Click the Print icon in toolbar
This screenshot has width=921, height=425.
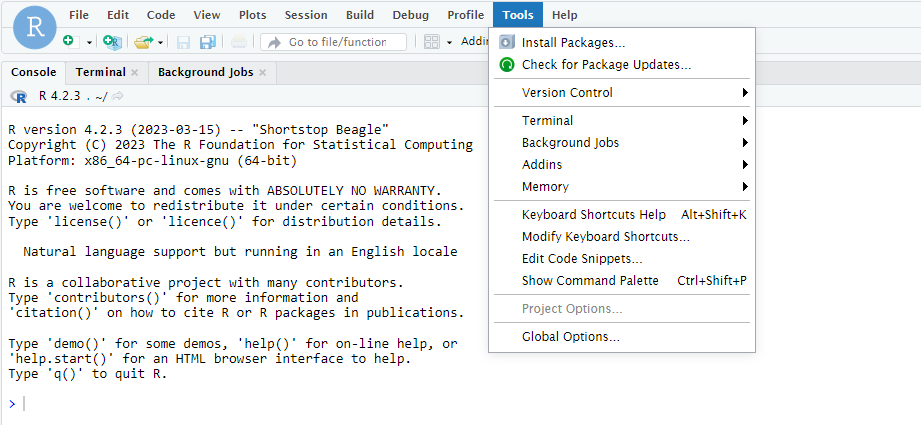238,42
